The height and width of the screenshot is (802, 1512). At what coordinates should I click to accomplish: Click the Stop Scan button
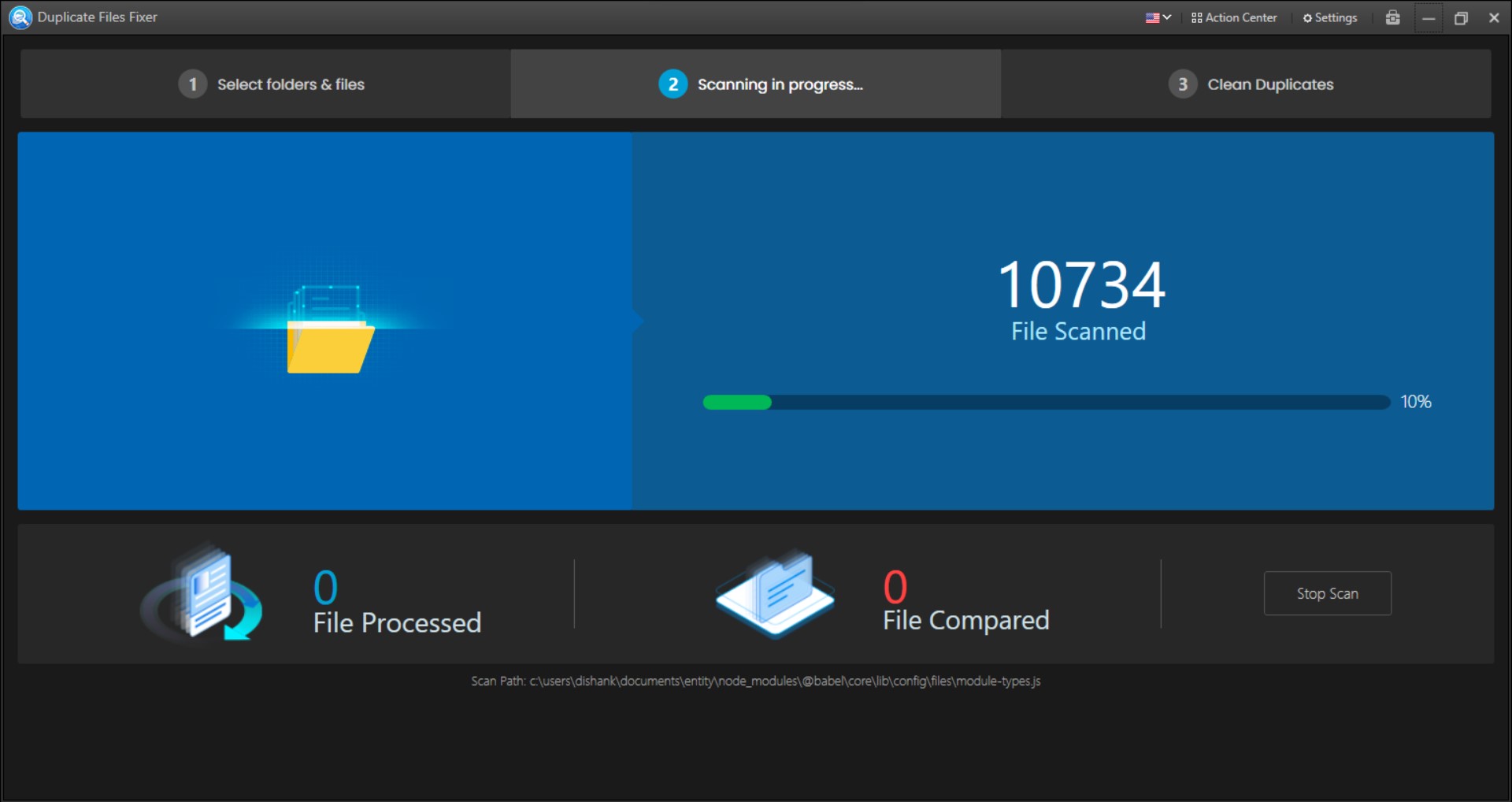[x=1327, y=593]
